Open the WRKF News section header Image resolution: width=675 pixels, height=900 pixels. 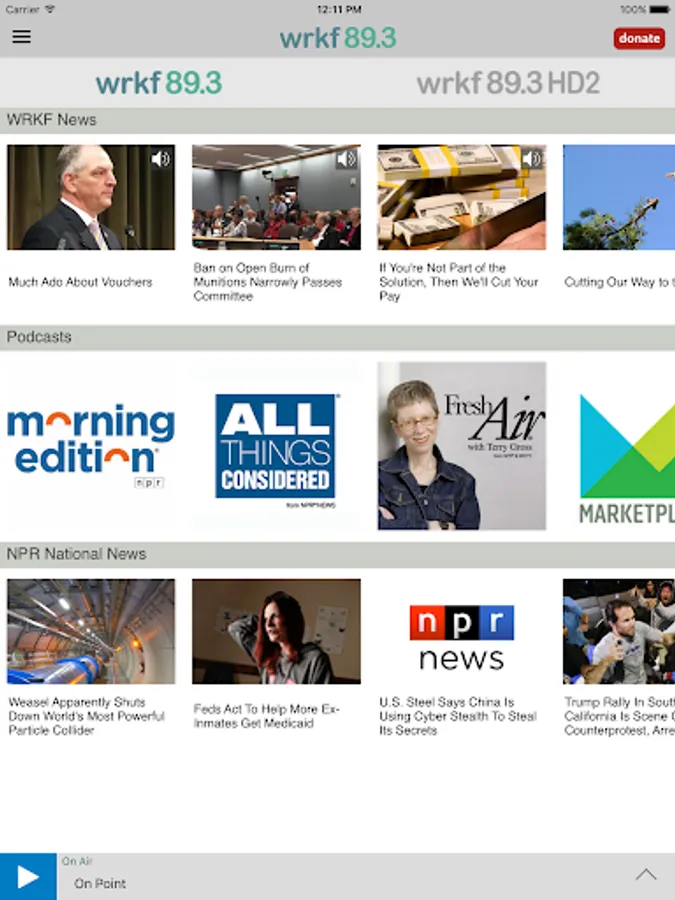338,120
